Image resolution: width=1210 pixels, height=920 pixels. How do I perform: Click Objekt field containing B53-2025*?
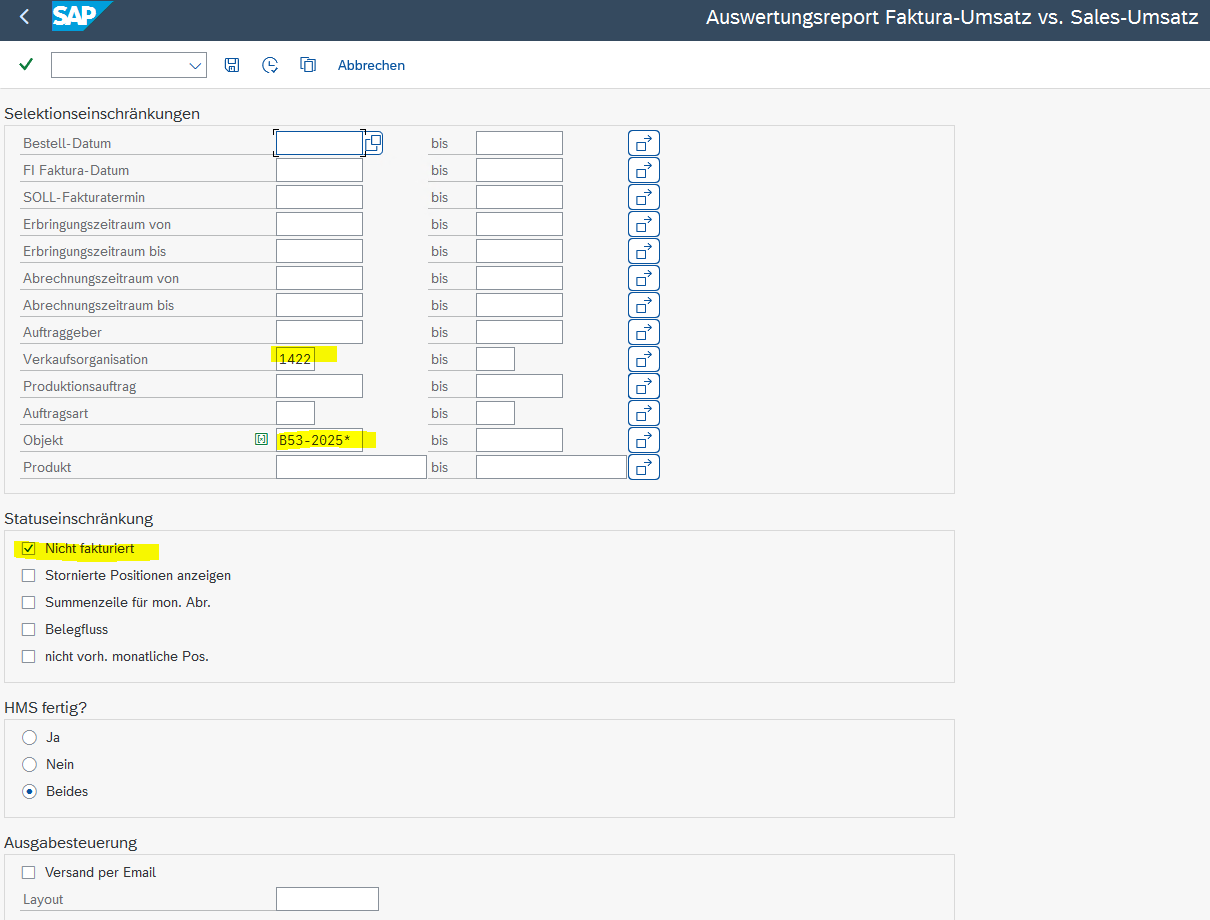(x=319, y=440)
